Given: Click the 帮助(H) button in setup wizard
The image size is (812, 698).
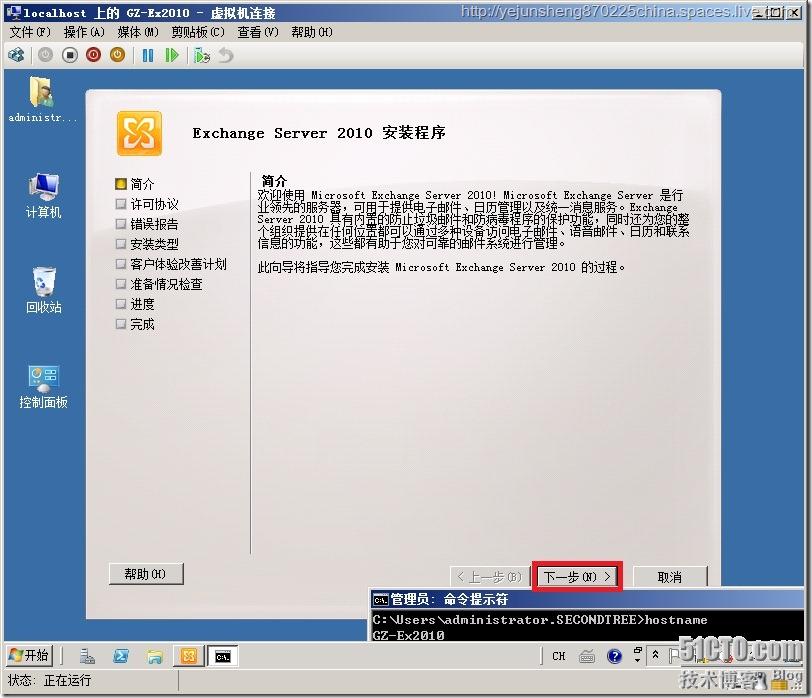Looking at the screenshot, I should (x=146, y=574).
